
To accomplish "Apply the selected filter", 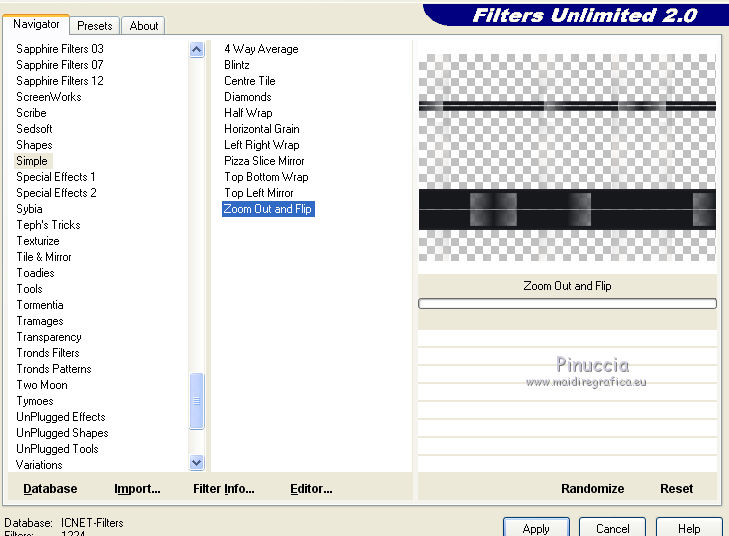I will pyautogui.click(x=536, y=528).
